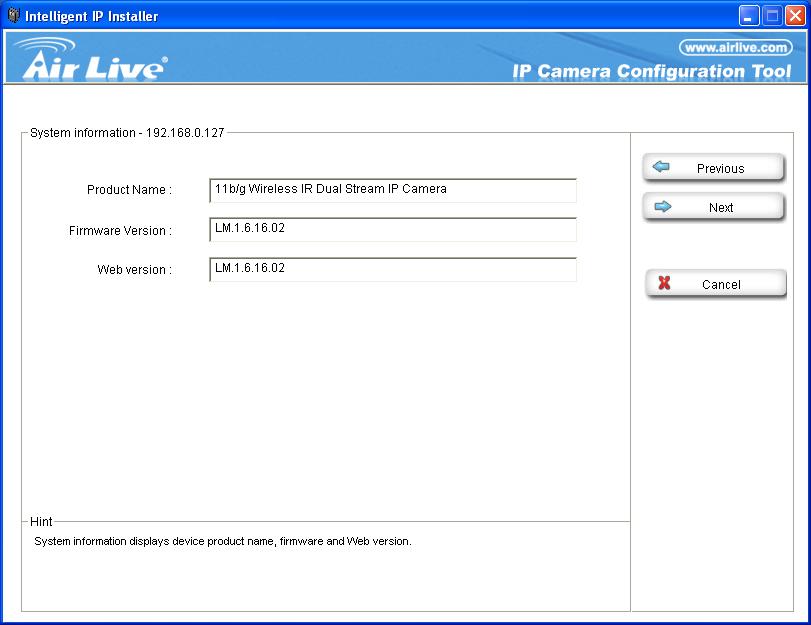
Task: Click the Firmware Version label text
Action: [119, 231]
